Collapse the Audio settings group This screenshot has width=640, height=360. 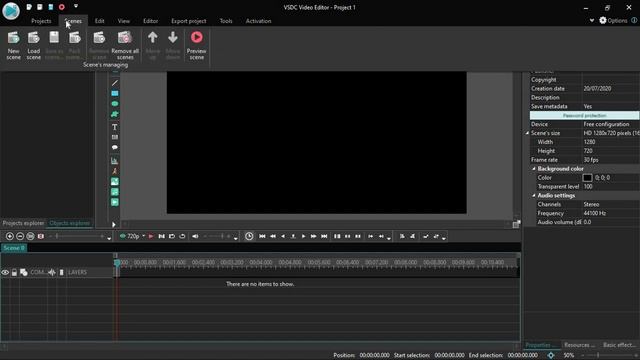(533, 196)
